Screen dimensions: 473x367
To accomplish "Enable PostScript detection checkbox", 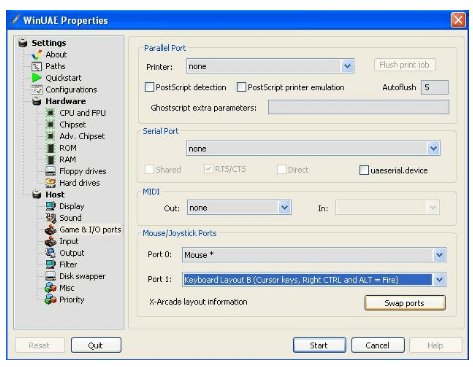I will click(149, 87).
